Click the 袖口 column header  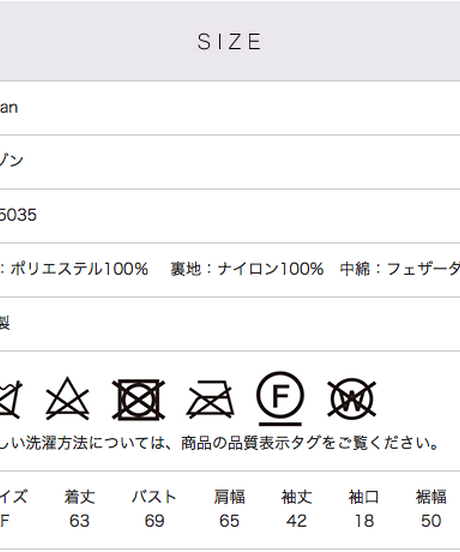[364, 497]
